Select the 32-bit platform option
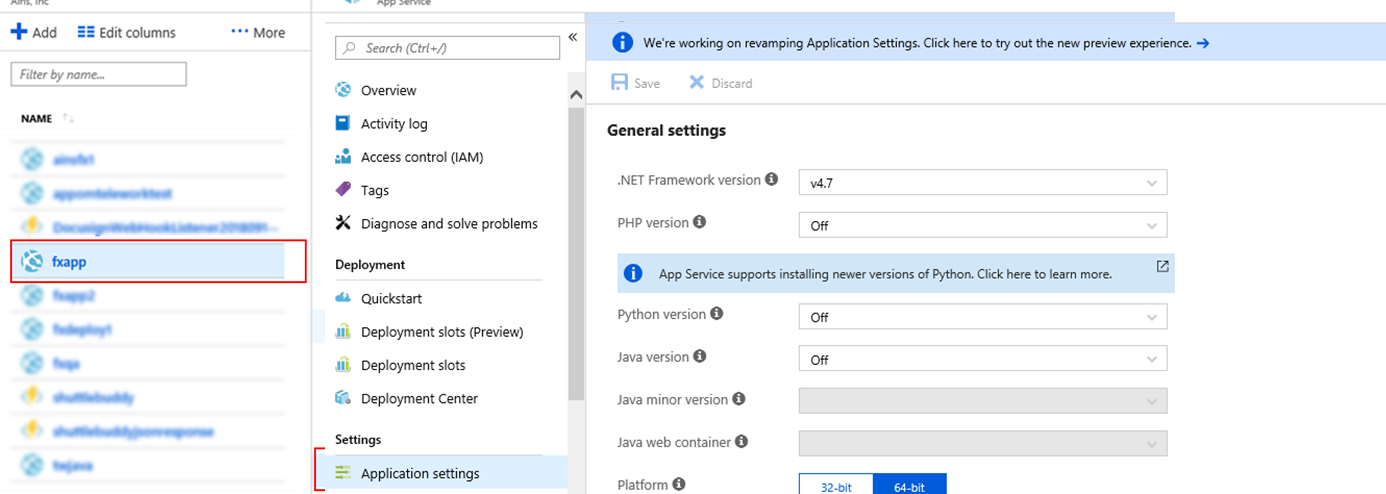 pyautogui.click(x=836, y=485)
